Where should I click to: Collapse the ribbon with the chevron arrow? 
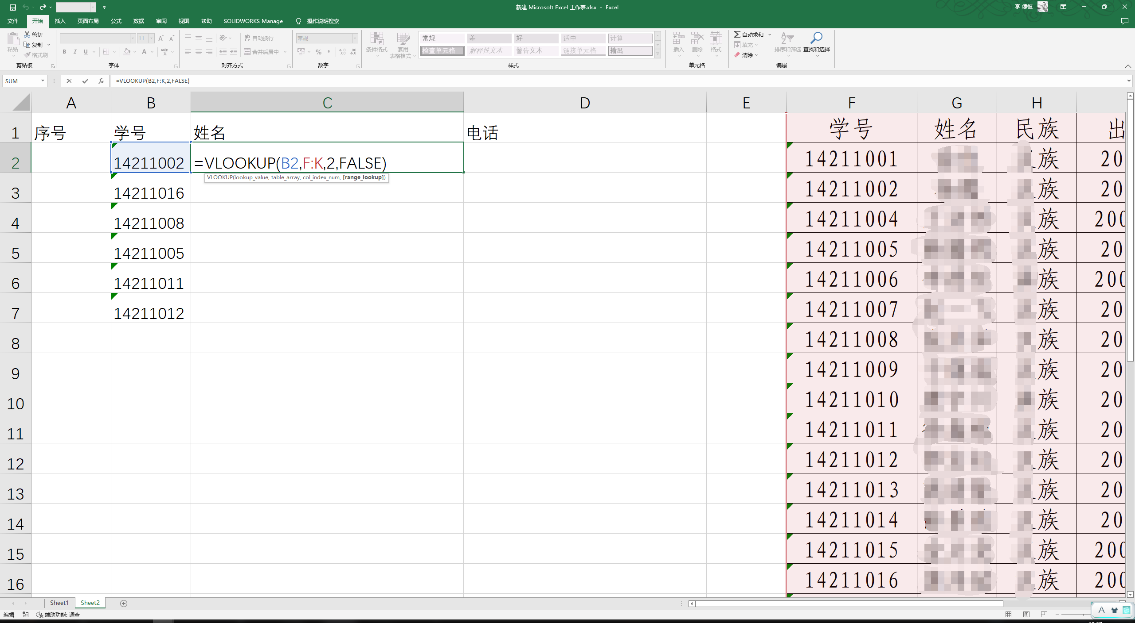(1128, 67)
